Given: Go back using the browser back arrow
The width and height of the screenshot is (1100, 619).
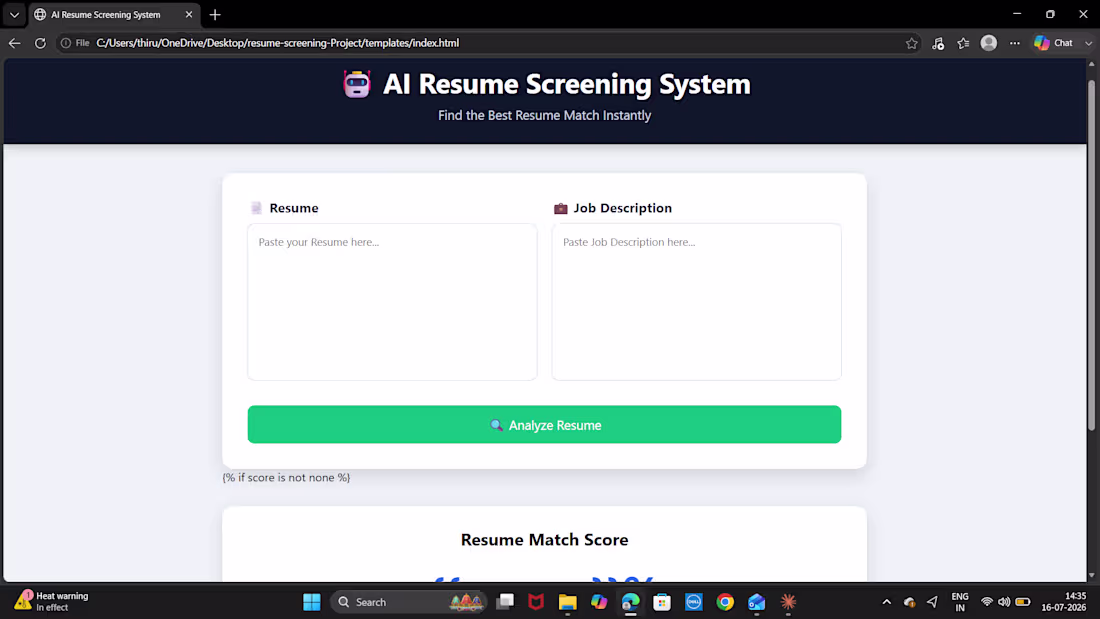Looking at the screenshot, I should (x=15, y=43).
